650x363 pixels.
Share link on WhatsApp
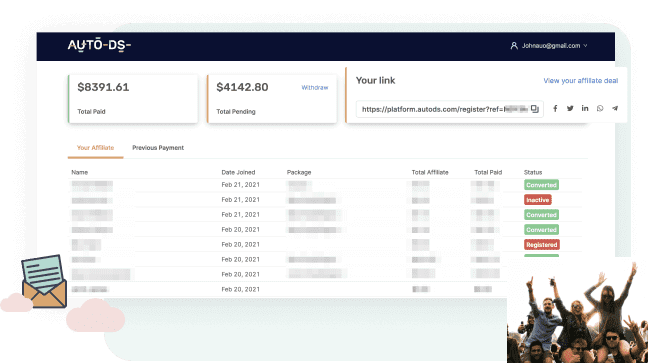[x=600, y=109]
